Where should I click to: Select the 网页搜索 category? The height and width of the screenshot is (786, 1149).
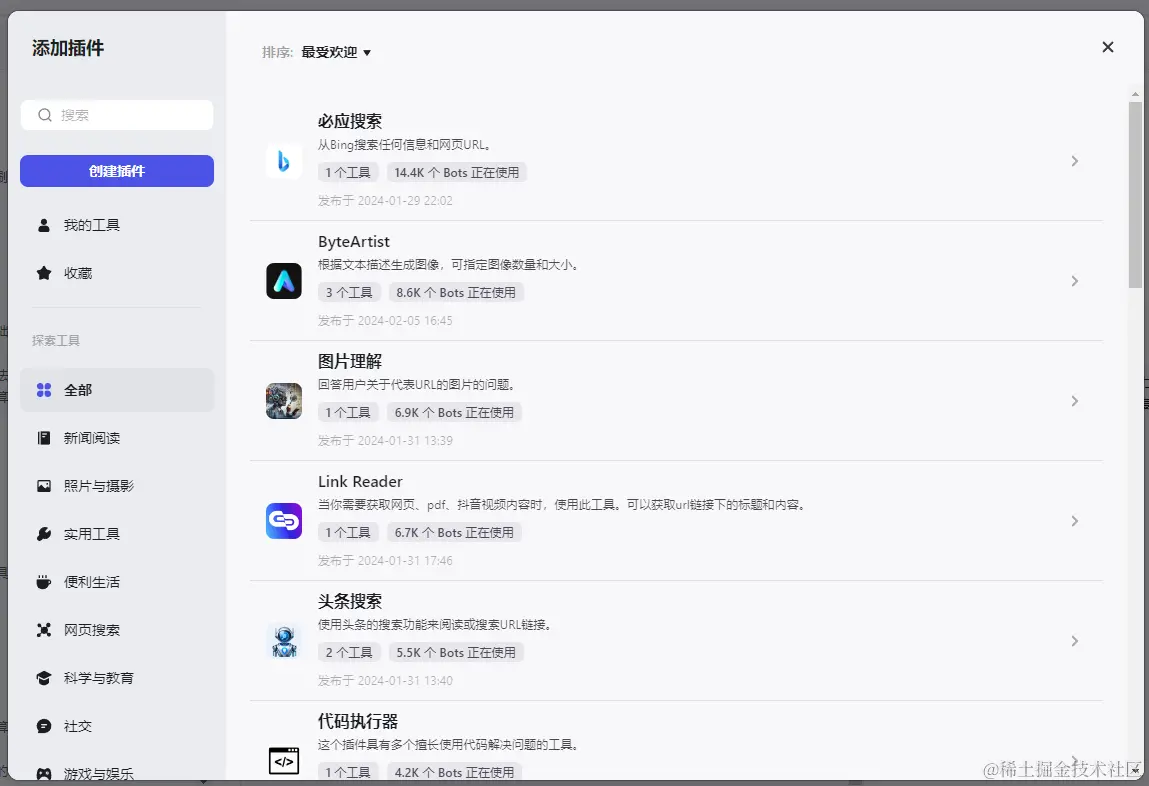click(117, 630)
